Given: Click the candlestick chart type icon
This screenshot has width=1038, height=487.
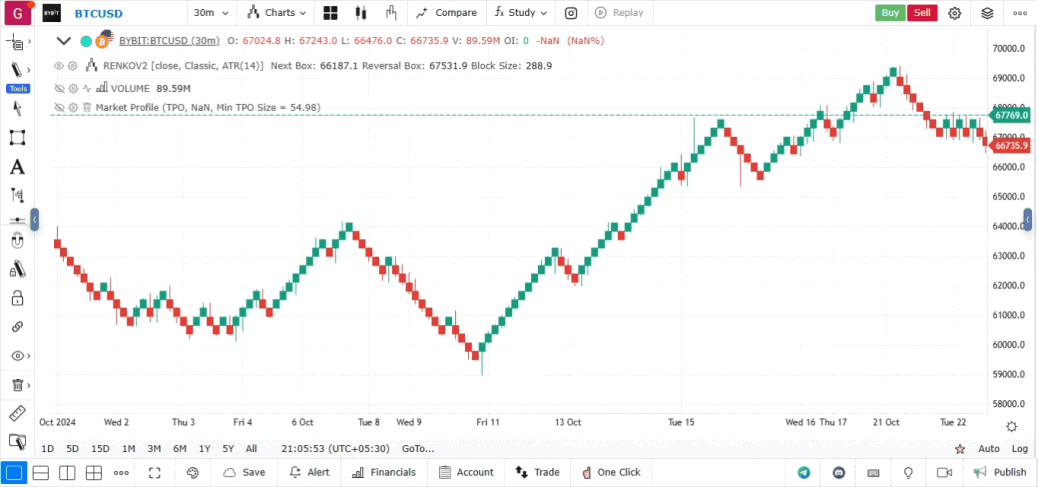Looking at the screenshot, I should coord(361,13).
